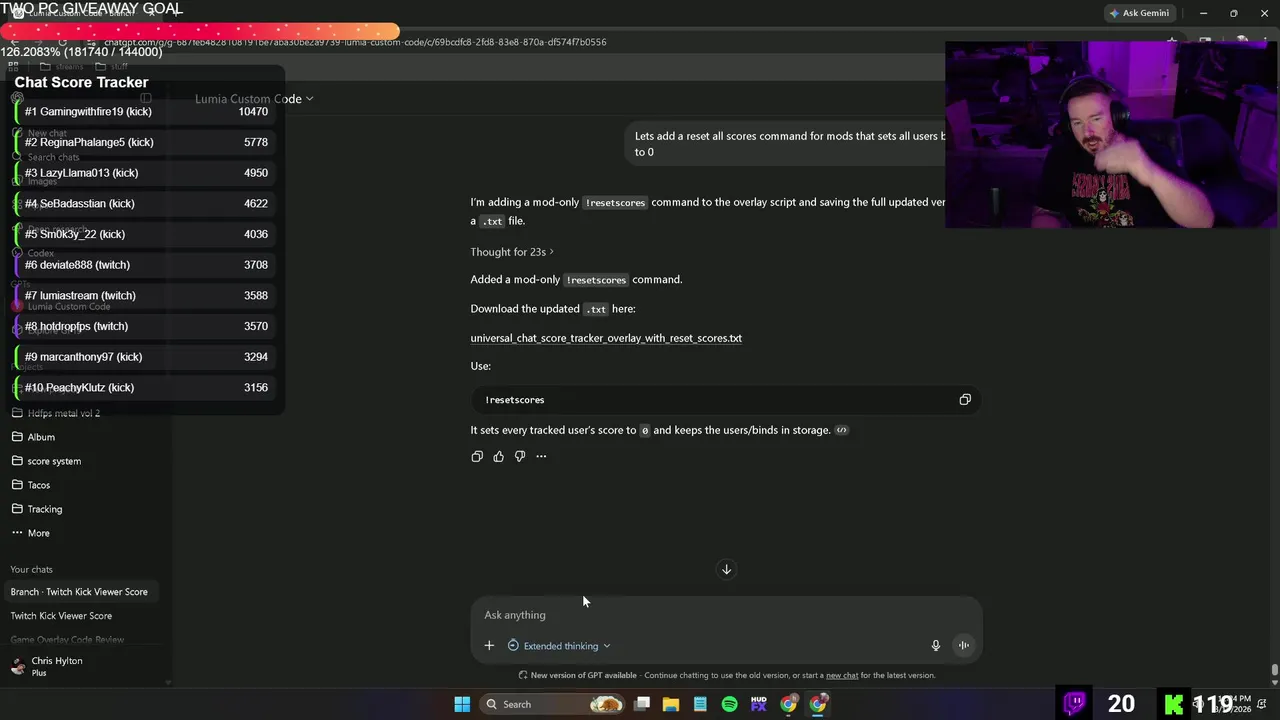The image size is (1280, 720).
Task: Click the Twitch viewer count icon
Action: 1075,703
